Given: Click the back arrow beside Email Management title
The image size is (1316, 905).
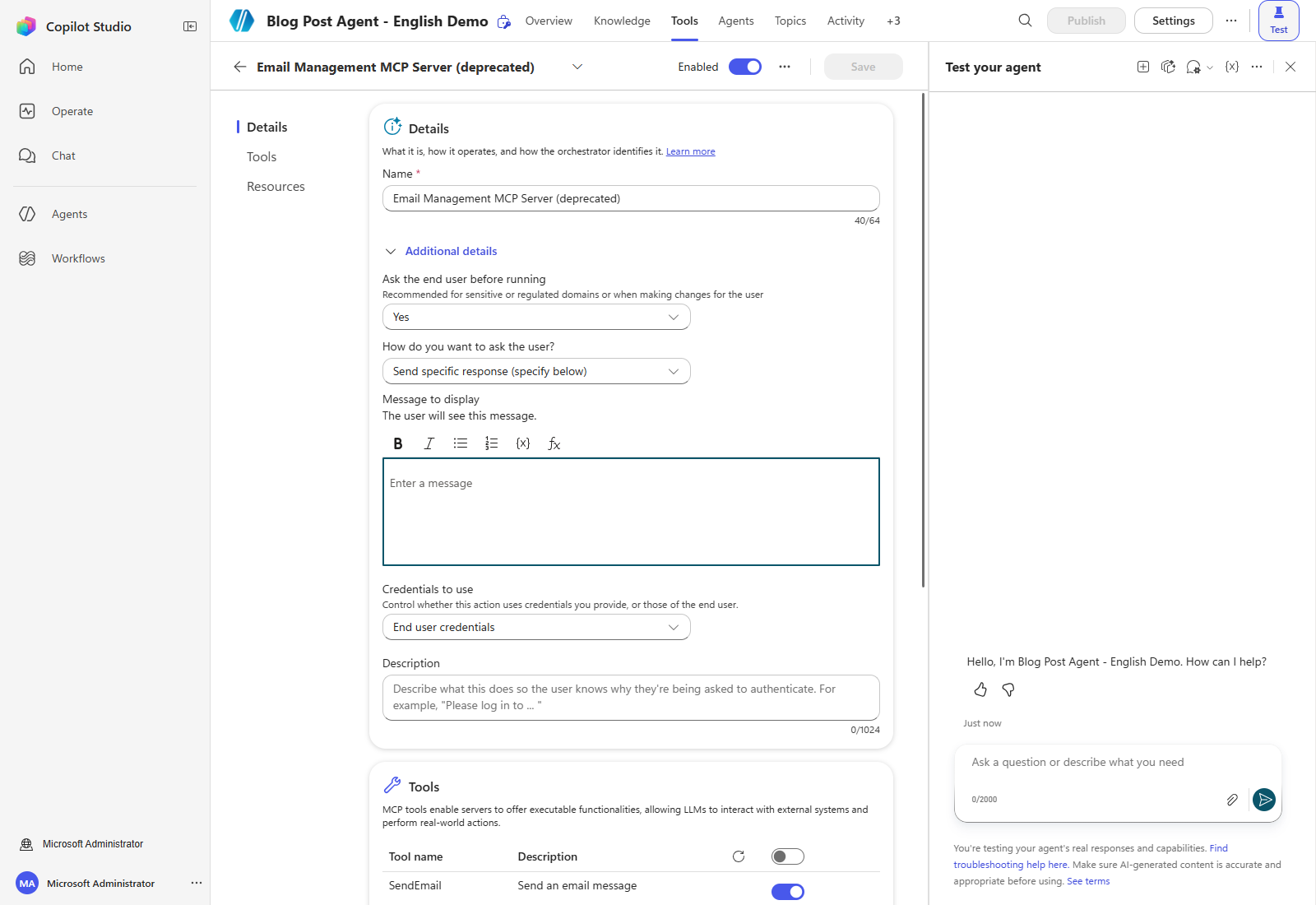Looking at the screenshot, I should click(x=240, y=67).
